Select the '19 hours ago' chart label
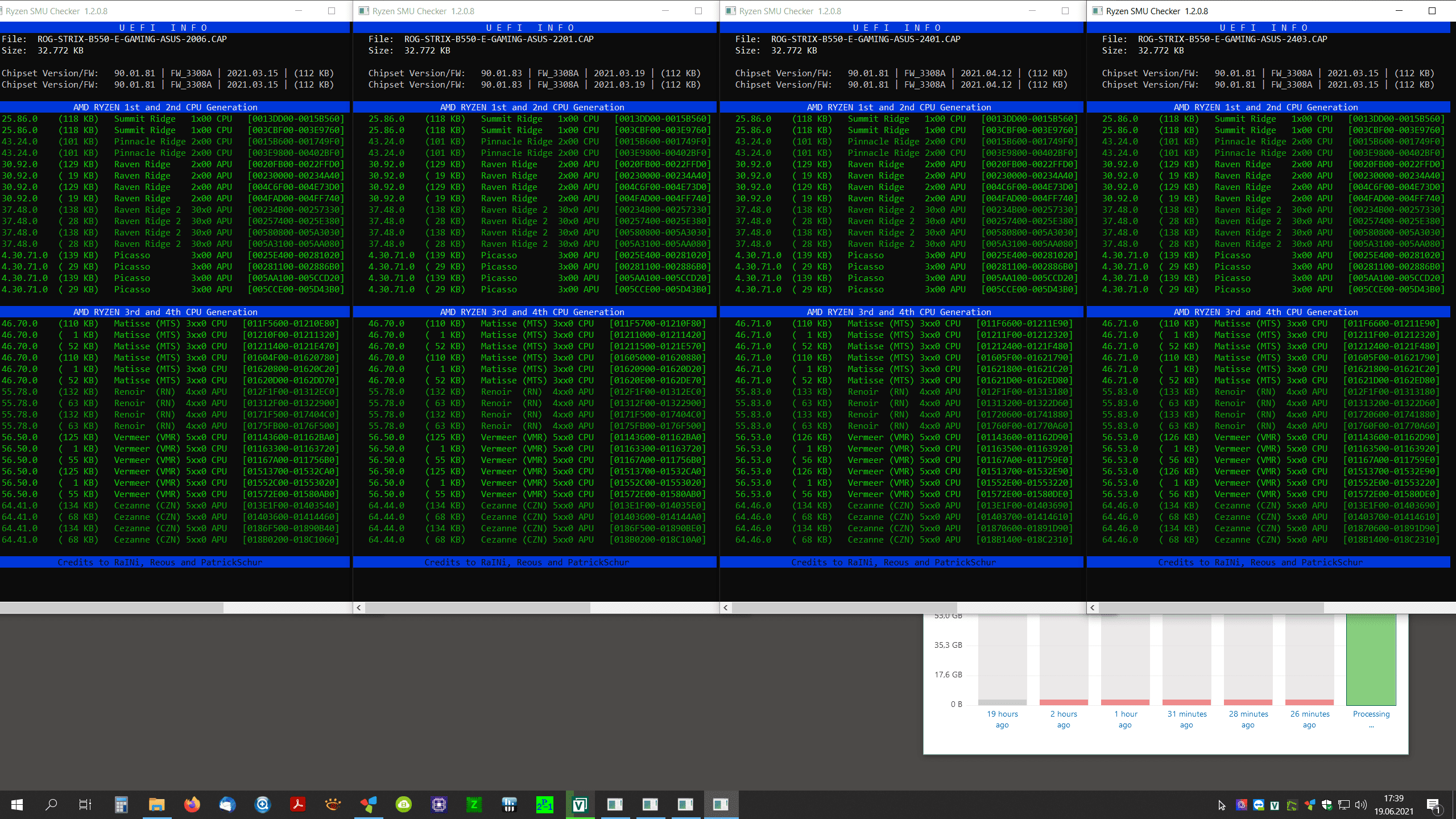This screenshot has height=819, width=1456. point(1002,719)
